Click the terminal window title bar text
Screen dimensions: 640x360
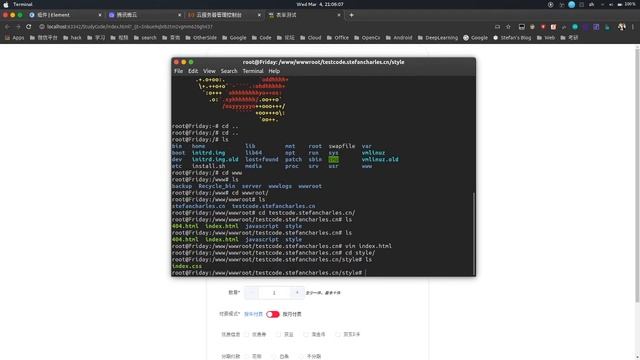[323, 62]
